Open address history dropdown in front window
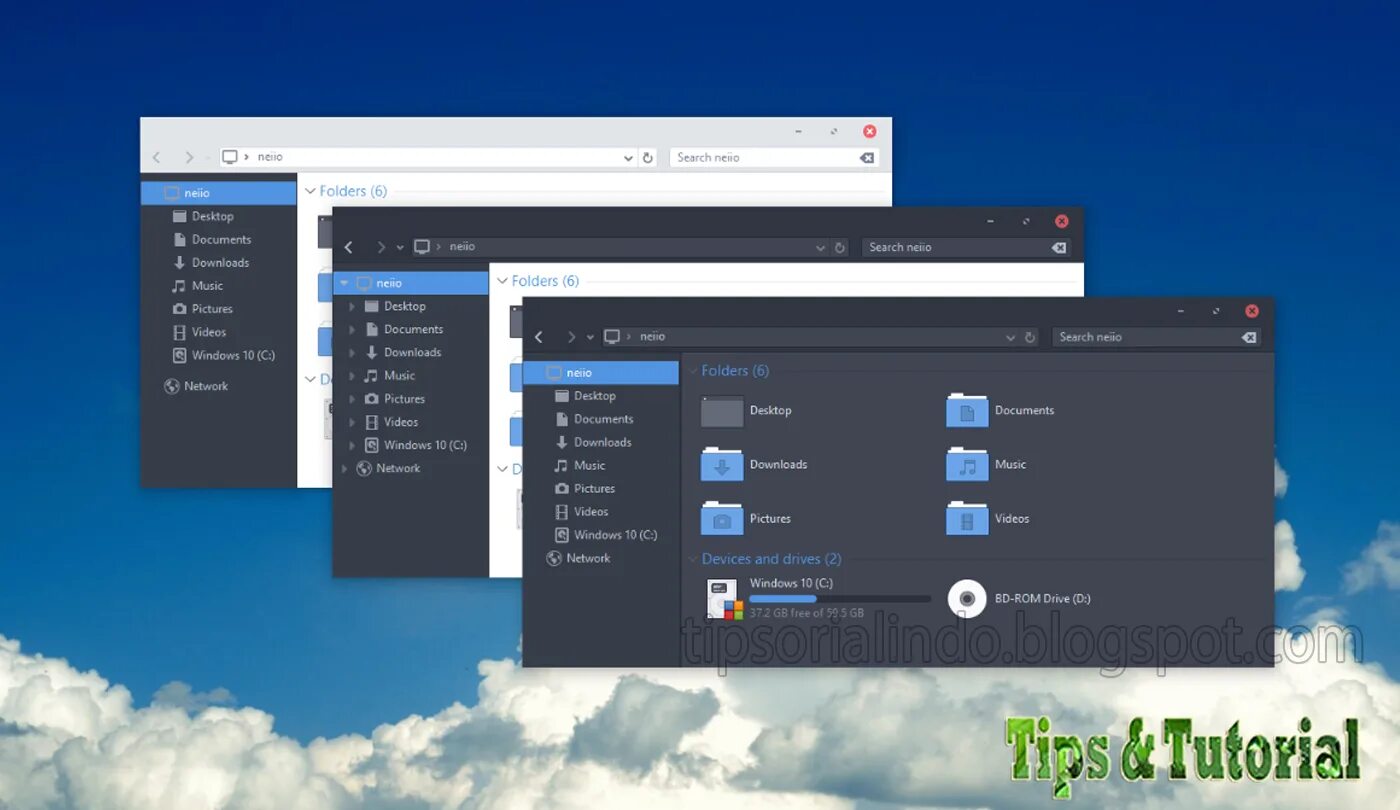The height and width of the screenshot is (810, 1400). tap(1010, 337)
